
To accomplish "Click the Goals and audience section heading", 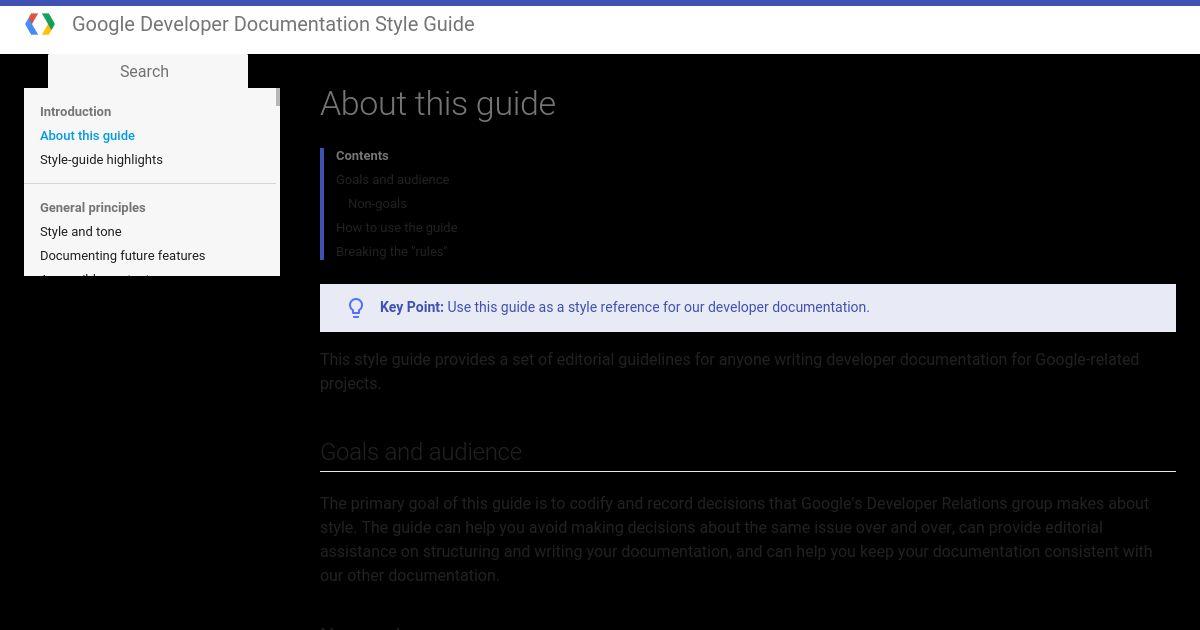I will [x=421, y=452].
